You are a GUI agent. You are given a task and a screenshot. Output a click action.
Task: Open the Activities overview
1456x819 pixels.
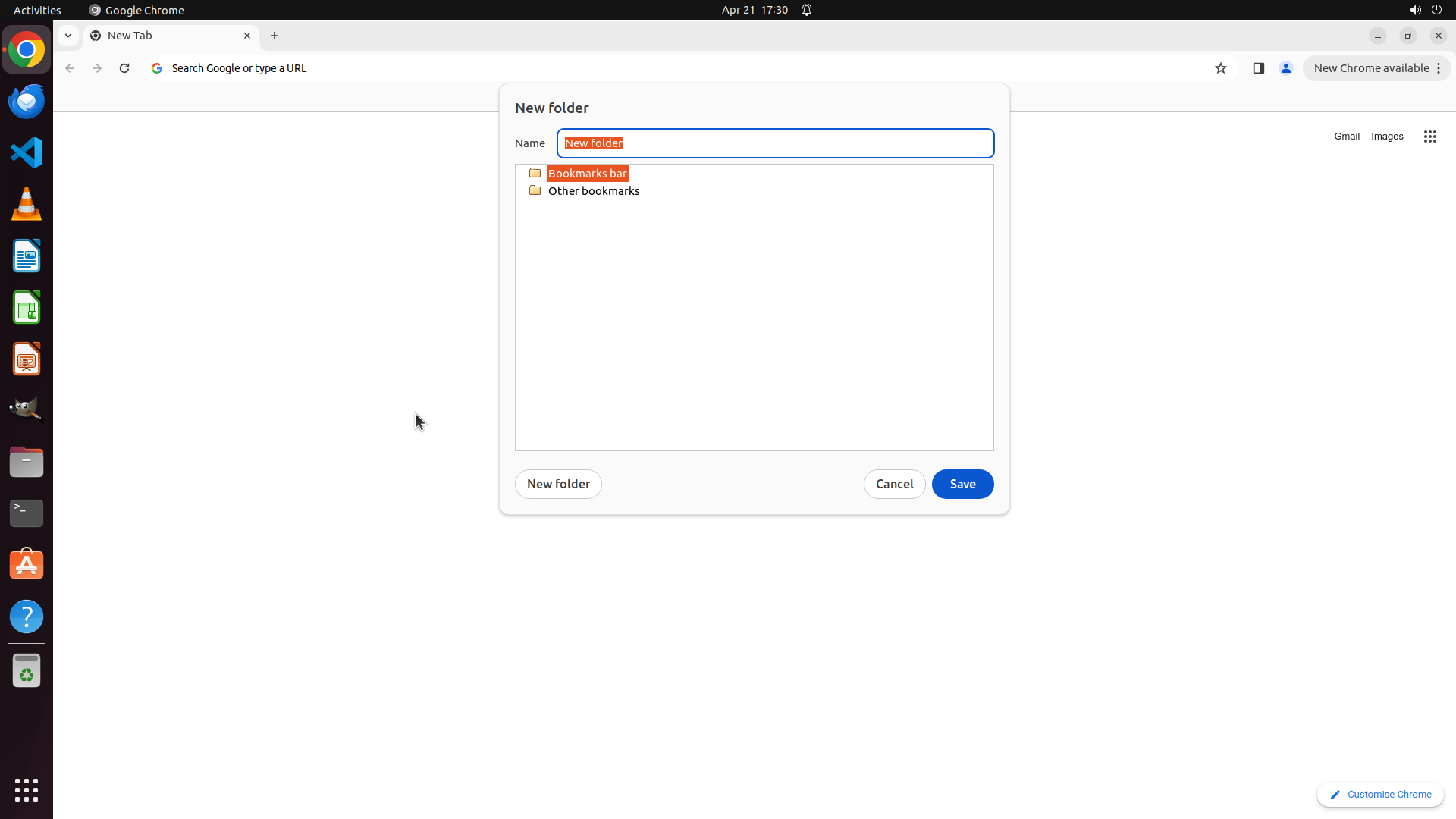37,10
